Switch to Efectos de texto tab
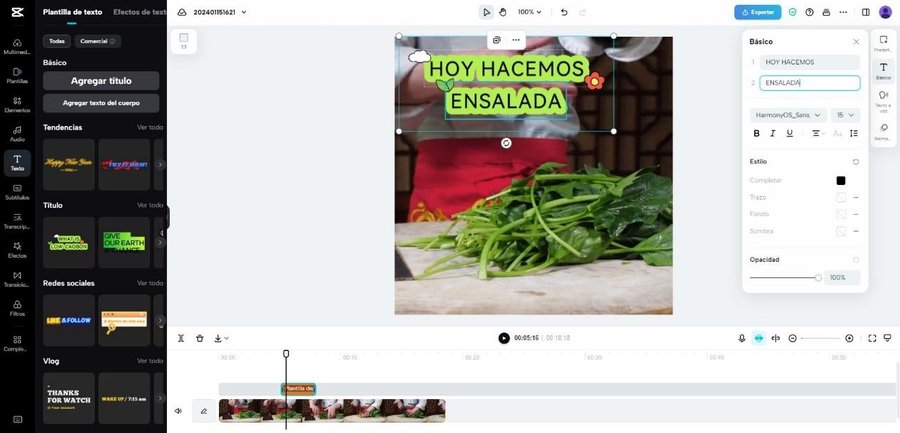 139,12
